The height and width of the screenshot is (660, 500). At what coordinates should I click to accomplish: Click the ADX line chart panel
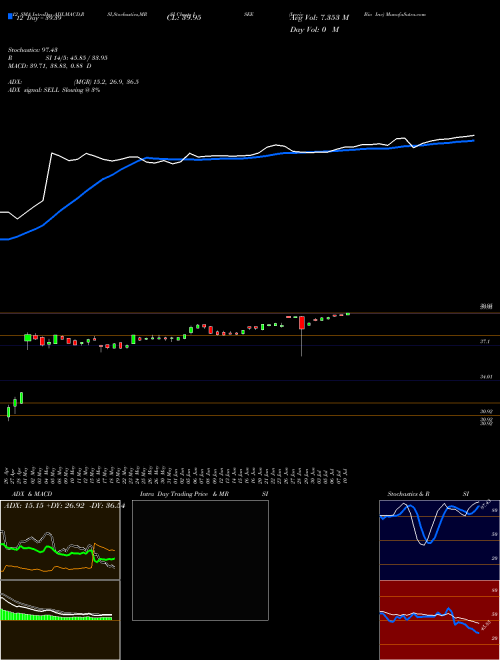pyautogui.click(x=60, y=540)
